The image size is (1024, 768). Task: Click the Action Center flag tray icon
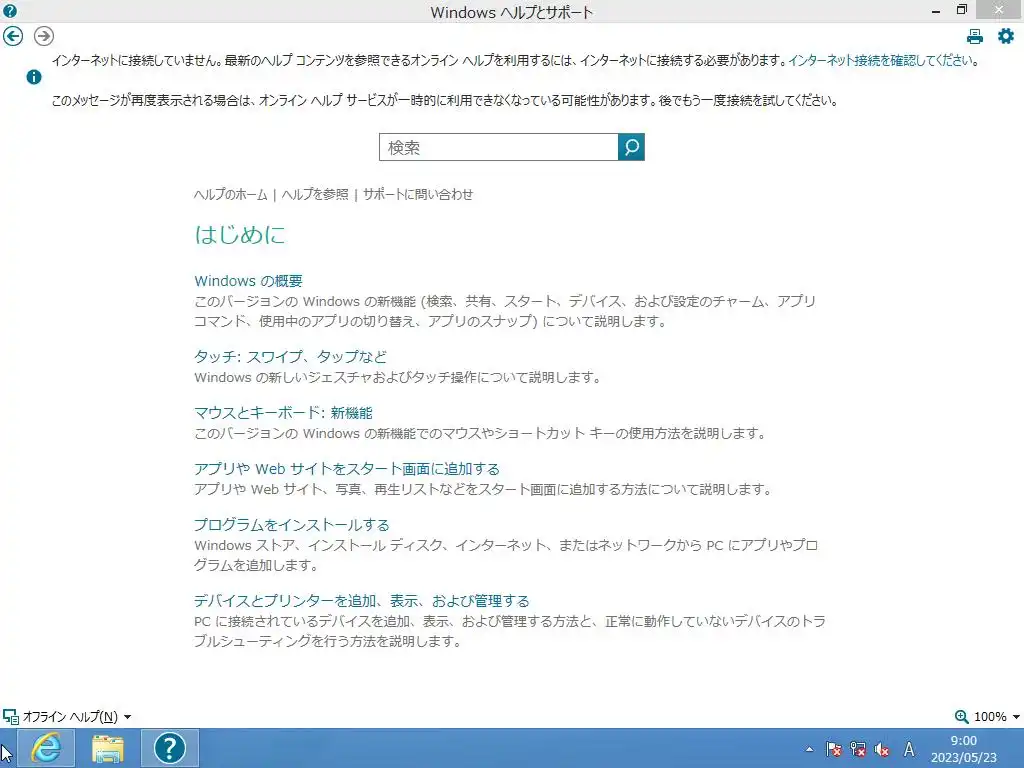[833, 749]
